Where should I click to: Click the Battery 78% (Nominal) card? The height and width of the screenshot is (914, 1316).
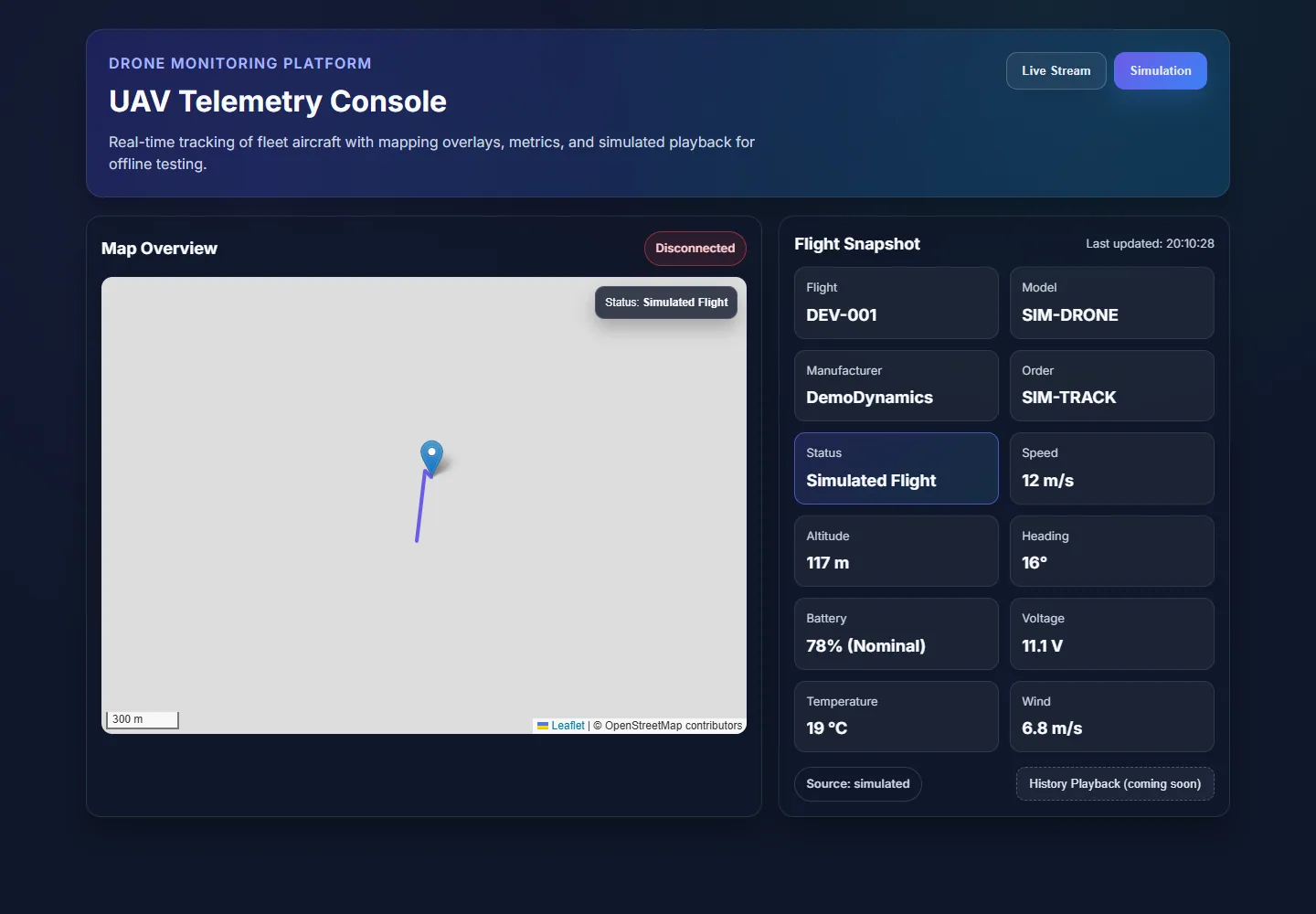coord(897,633)
